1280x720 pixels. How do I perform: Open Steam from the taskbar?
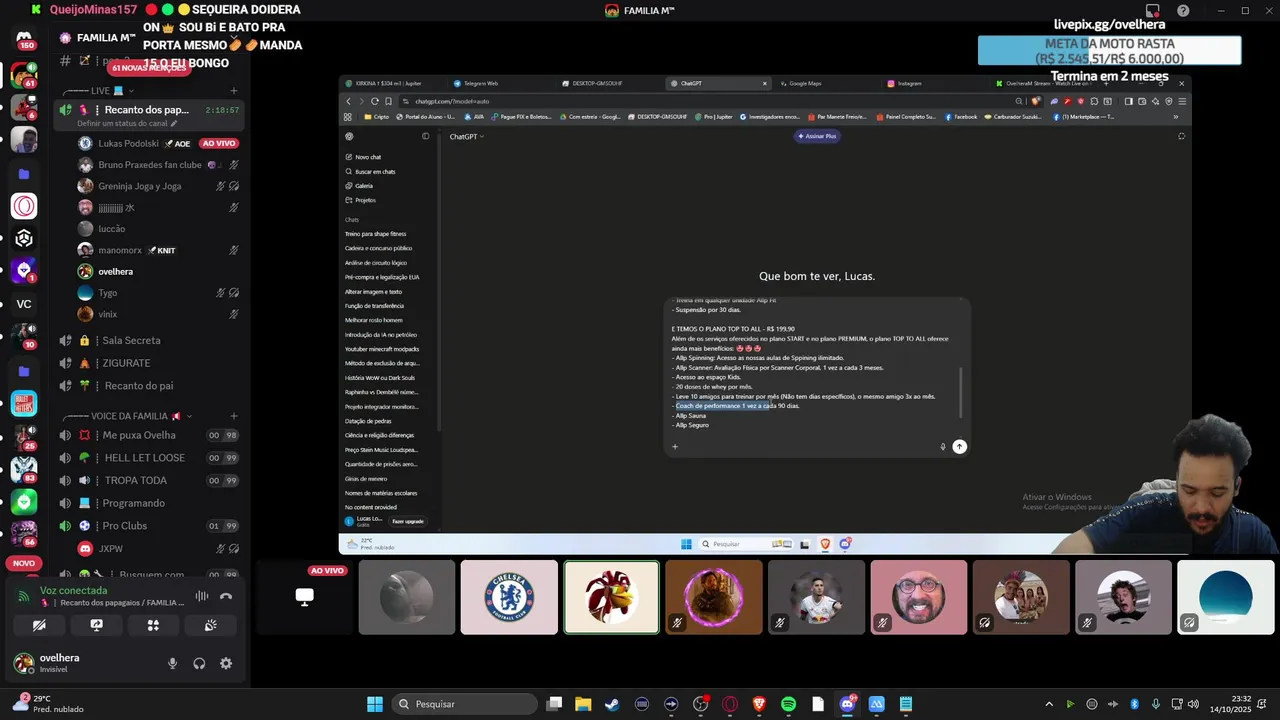[612, 704]
